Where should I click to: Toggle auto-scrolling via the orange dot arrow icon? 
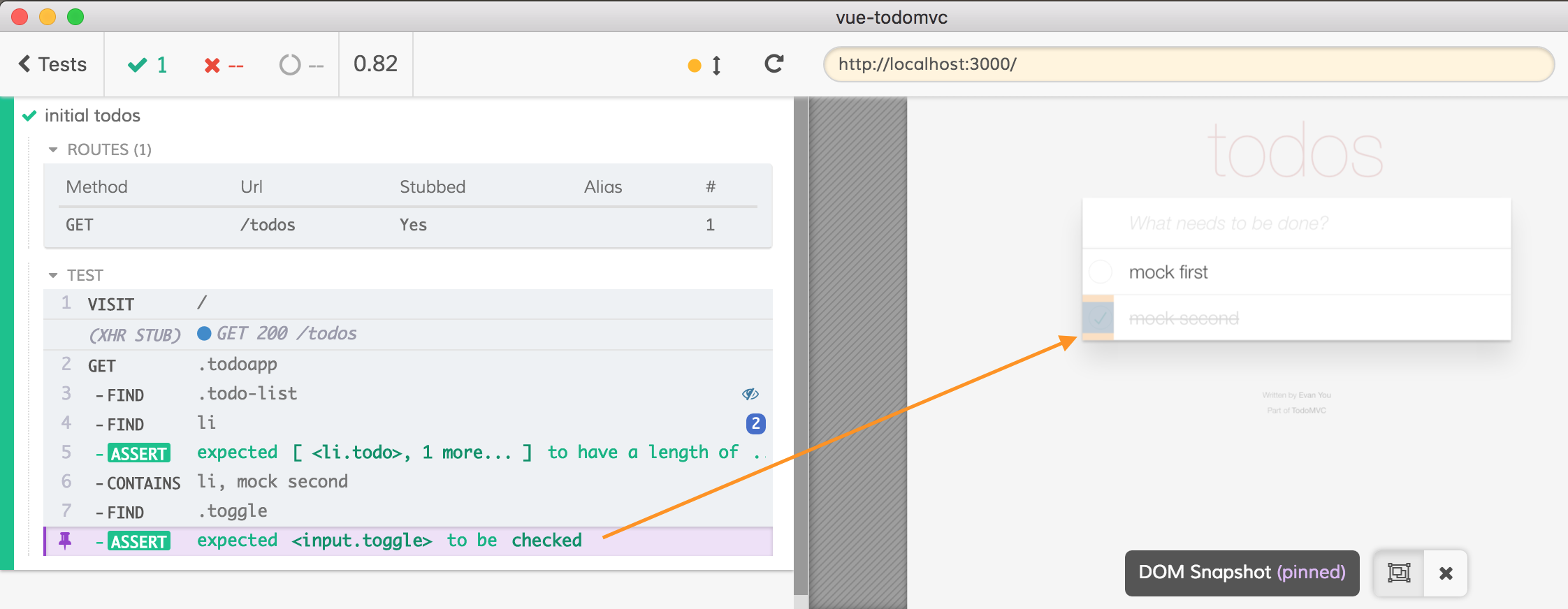(x=704, y=66)
